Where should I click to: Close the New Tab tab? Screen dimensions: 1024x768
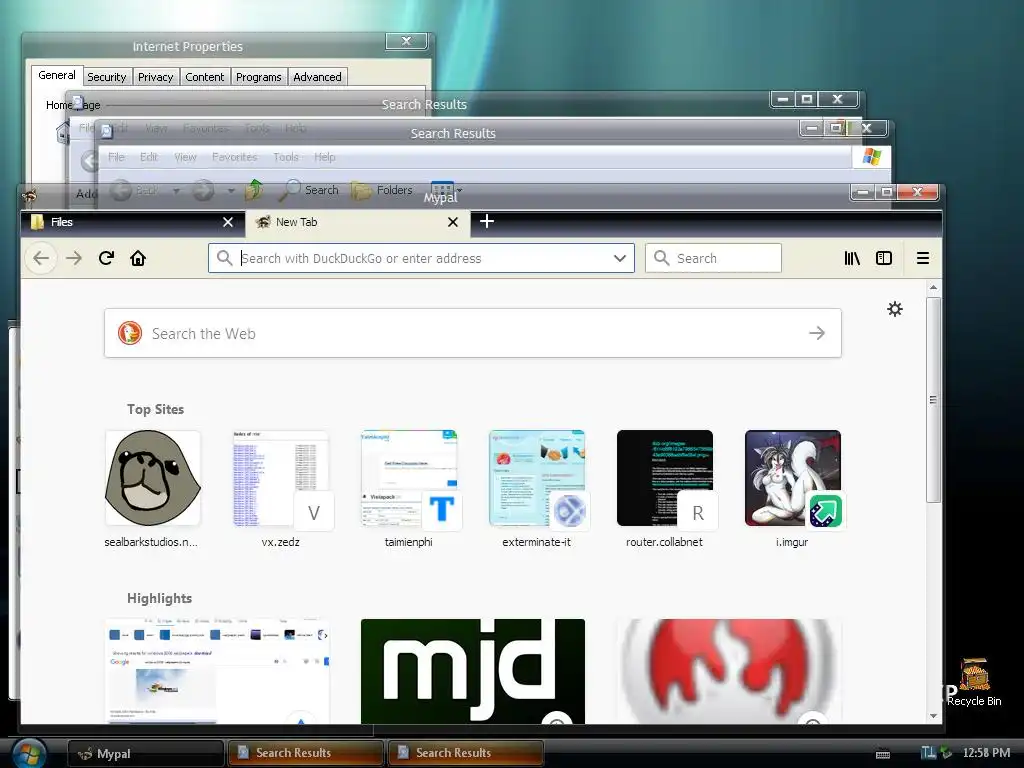tap(453, 222)
